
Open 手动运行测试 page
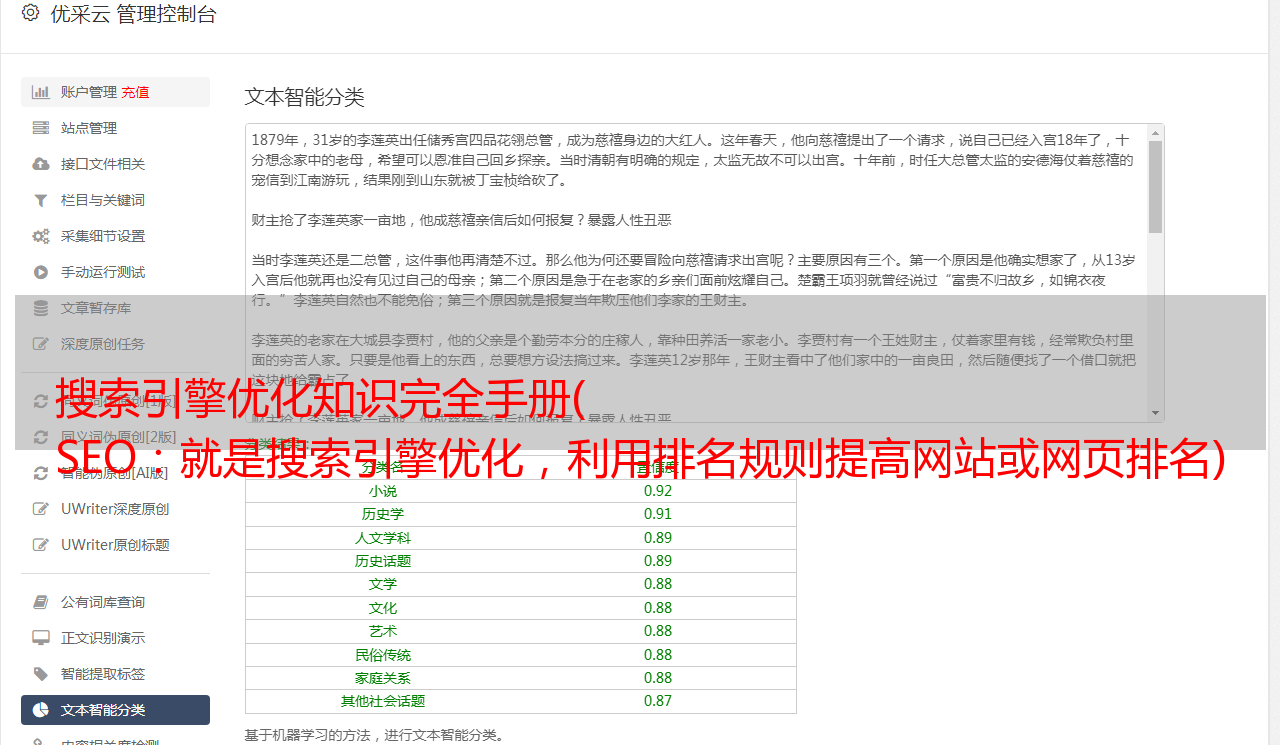115,272
